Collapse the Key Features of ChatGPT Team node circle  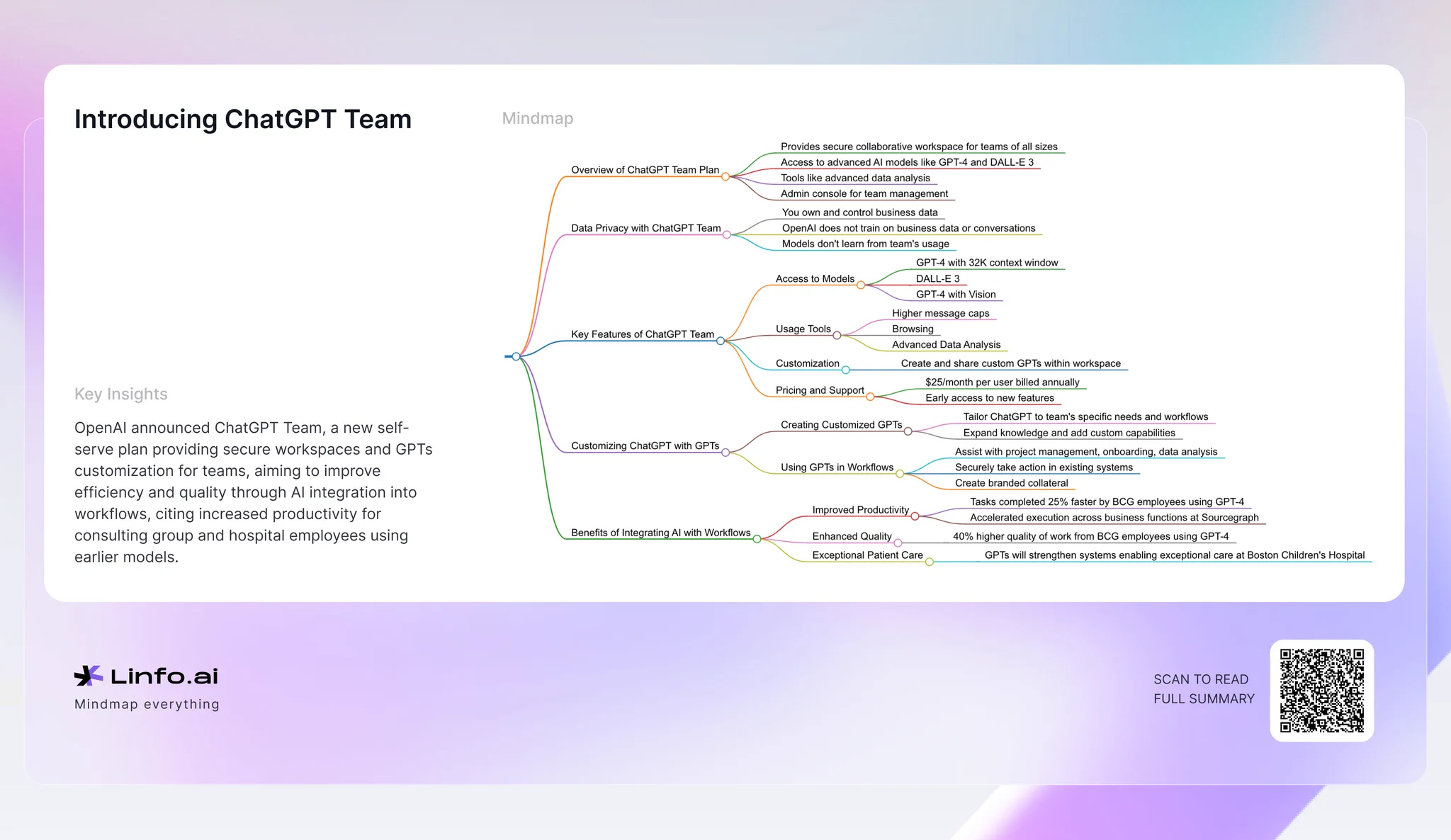point(721,341)
